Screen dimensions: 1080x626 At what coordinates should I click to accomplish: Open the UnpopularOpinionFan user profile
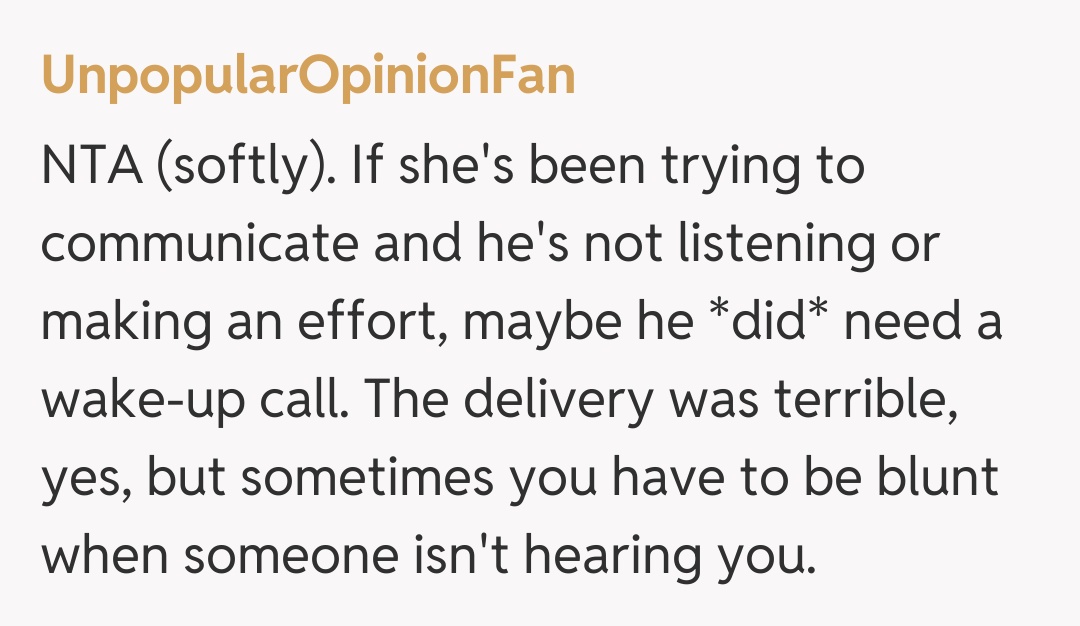(308, 77)
